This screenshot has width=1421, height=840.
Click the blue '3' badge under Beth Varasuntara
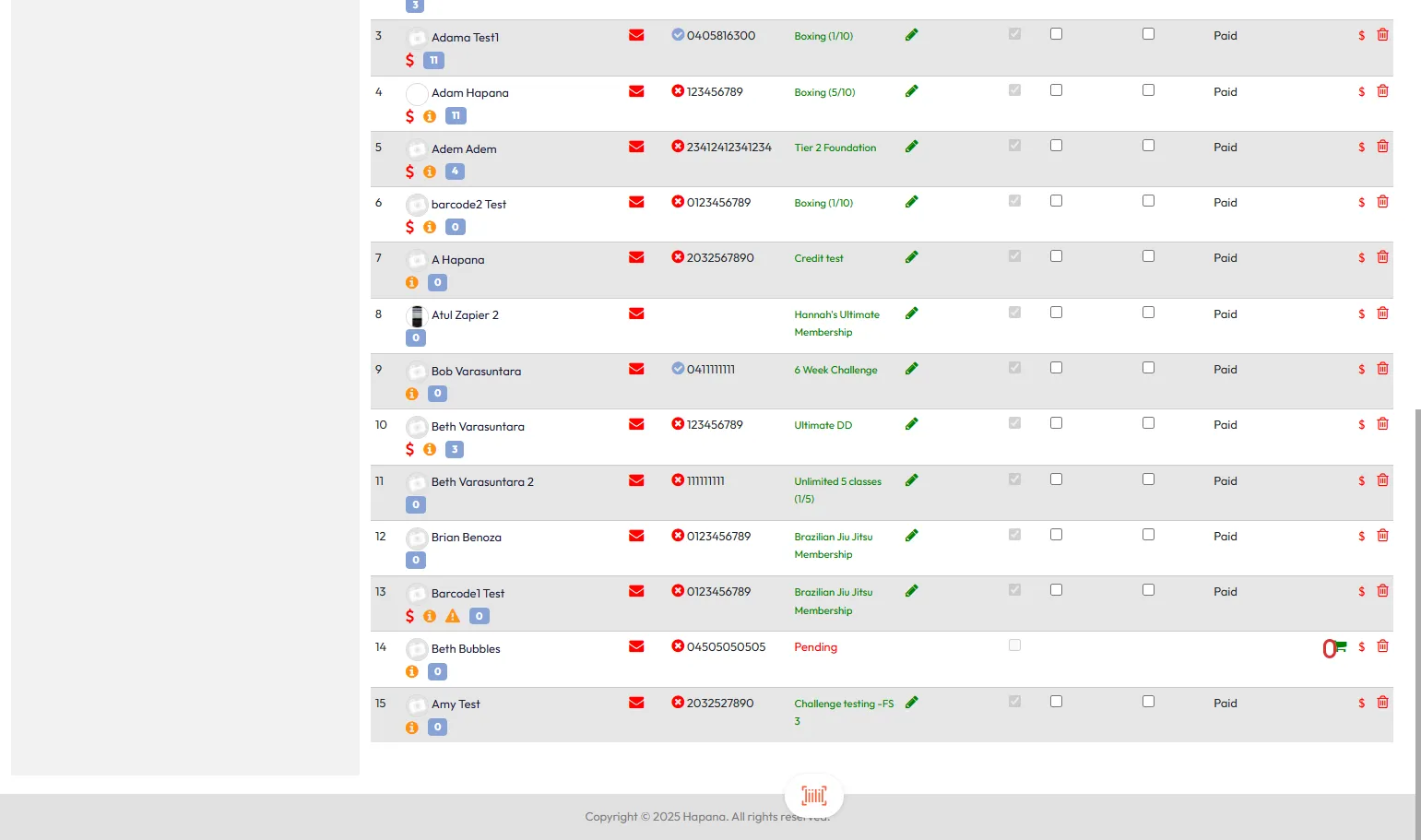coord(455,449)
